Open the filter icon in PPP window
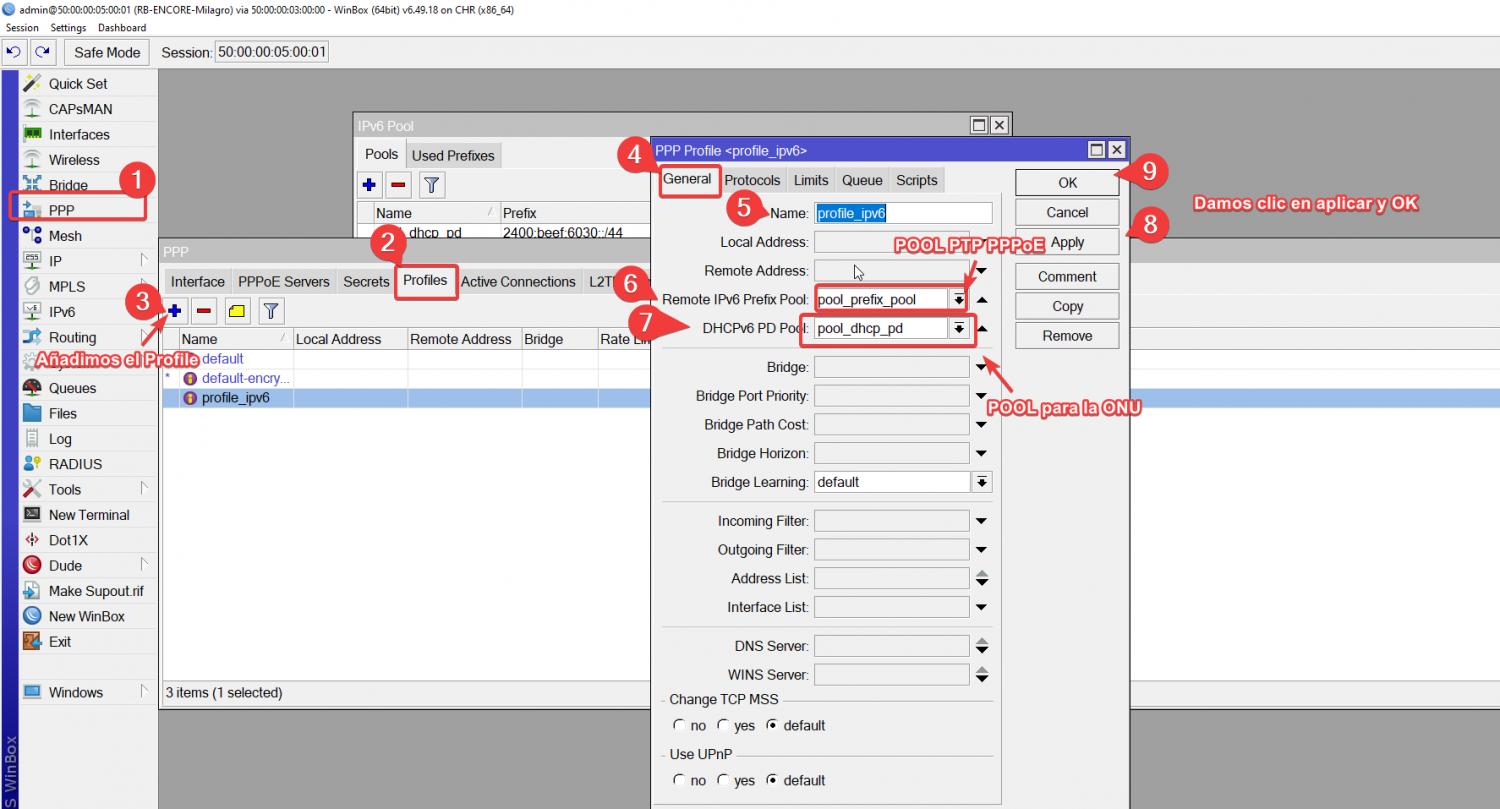This screenshot has width=1500, height=809. [271, 311]
